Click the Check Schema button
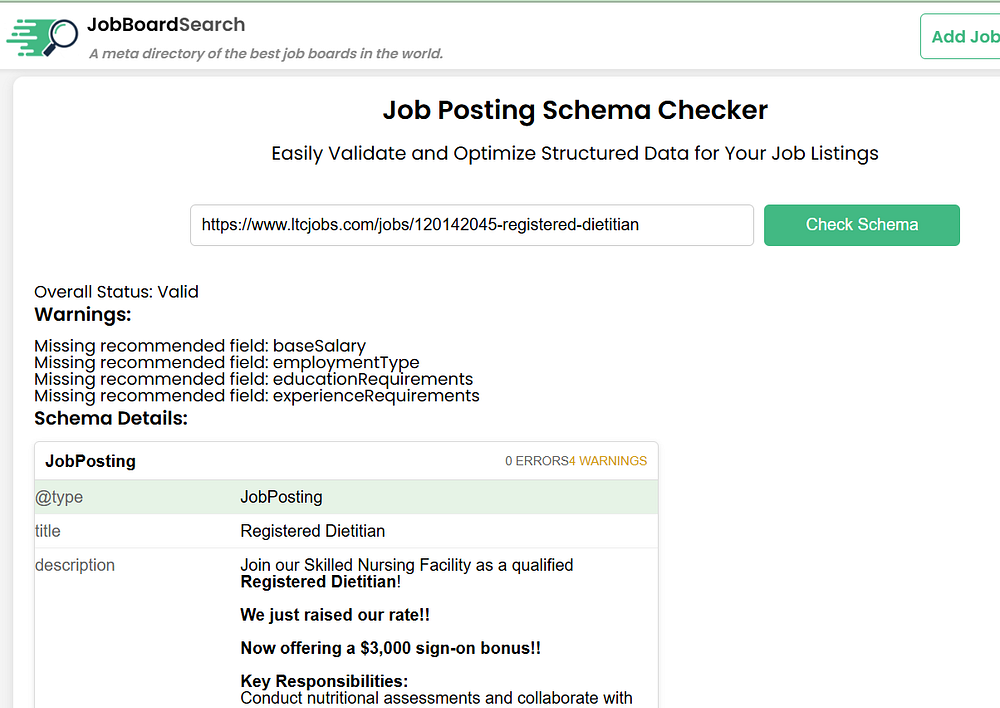The image size is (1000, 708). (861, 225)
